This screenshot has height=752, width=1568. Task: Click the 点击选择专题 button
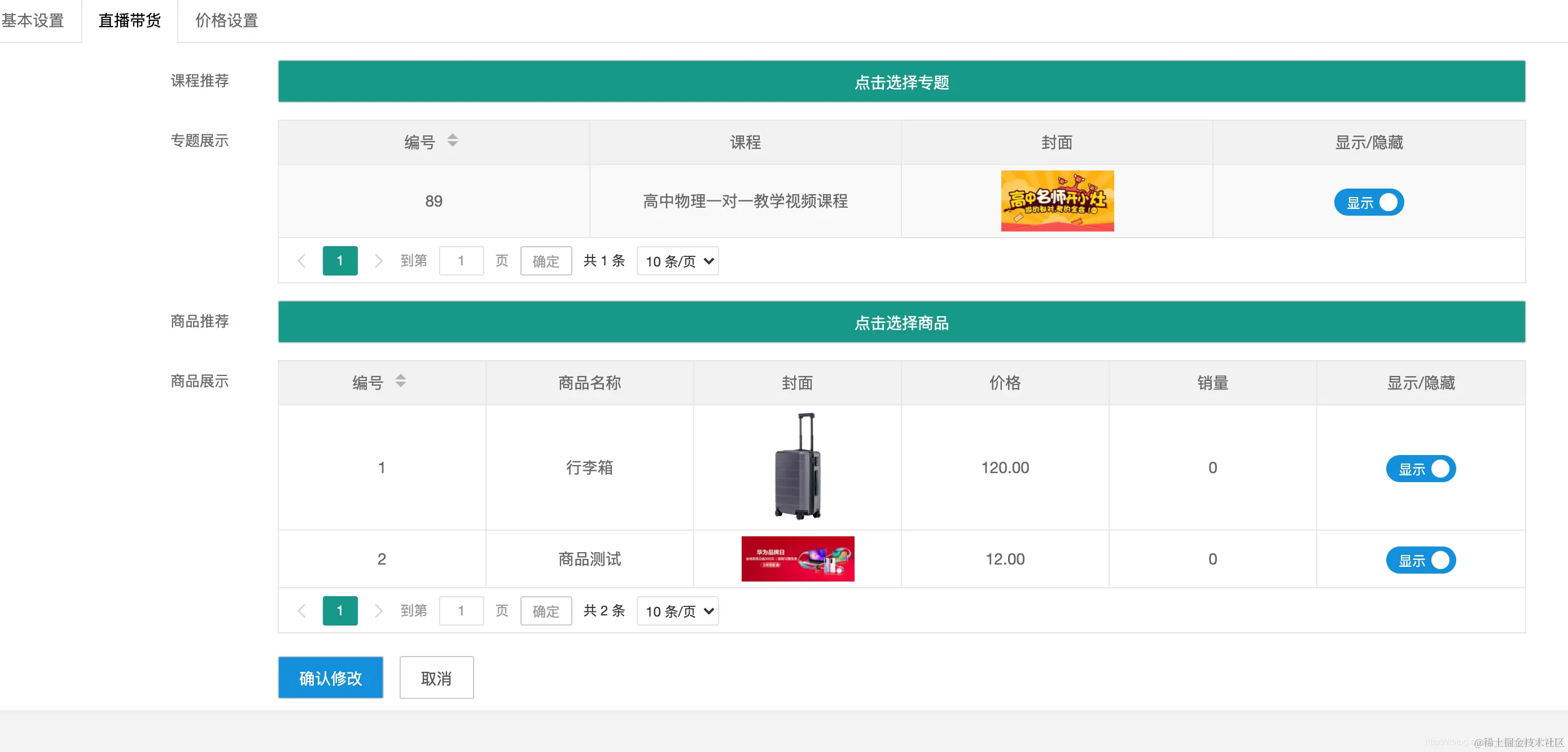coord(901,82)
